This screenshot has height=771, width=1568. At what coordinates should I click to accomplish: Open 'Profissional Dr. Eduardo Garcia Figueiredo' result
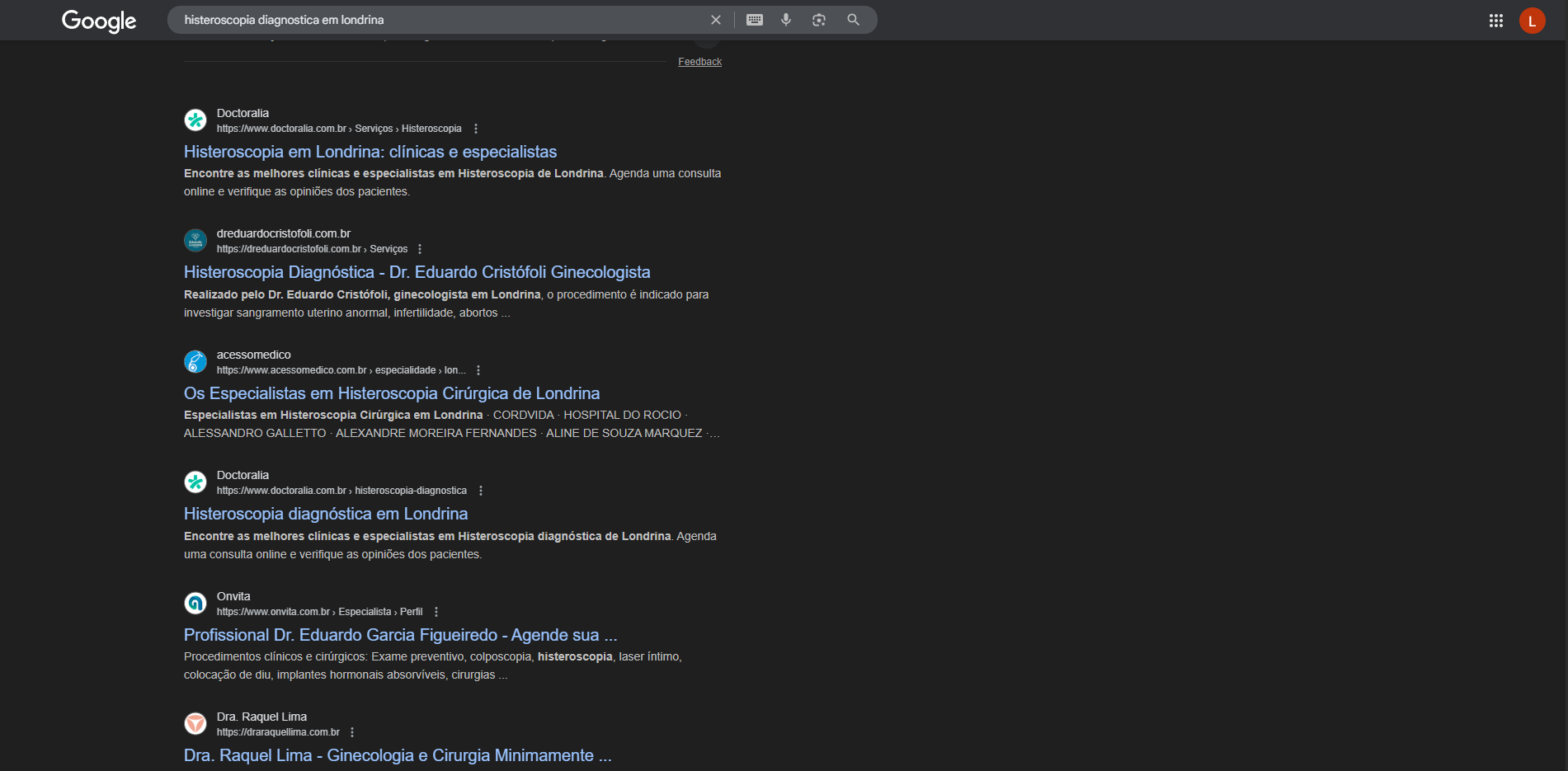pos(401,635)
